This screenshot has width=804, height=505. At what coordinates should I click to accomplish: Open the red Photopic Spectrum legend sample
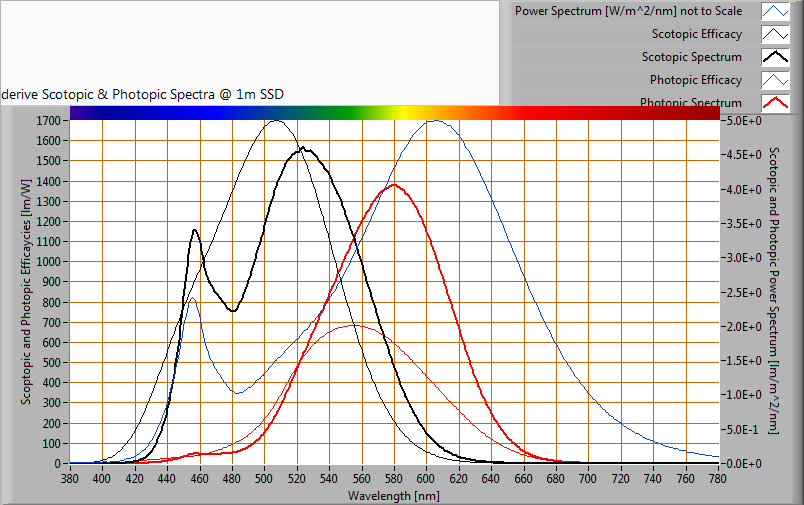click(x=776, y=102)
